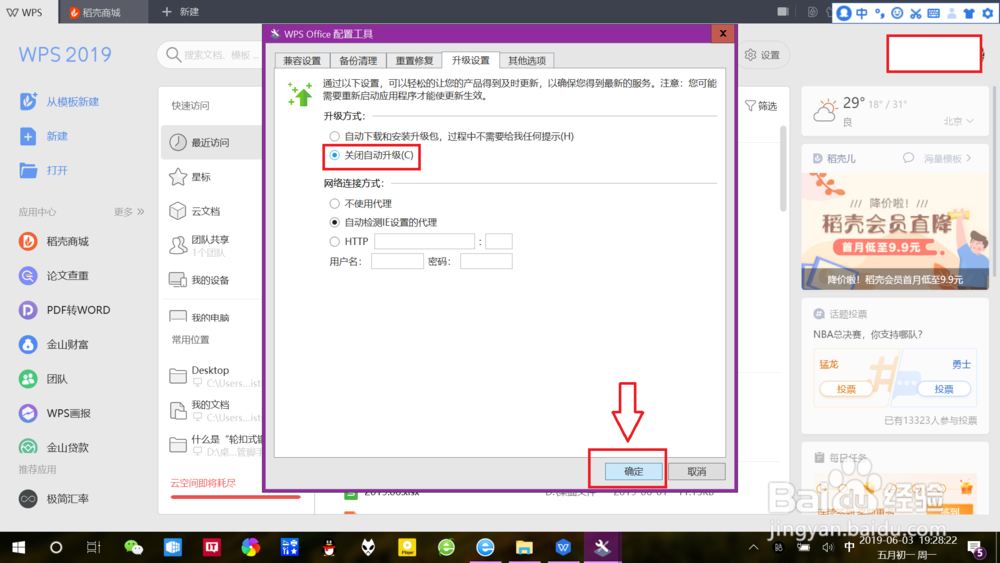Image resolution: width=1000 pixels, height=563 pixels.
Task: Vote 投票 for 猛龙
Action: pos(846,389)
